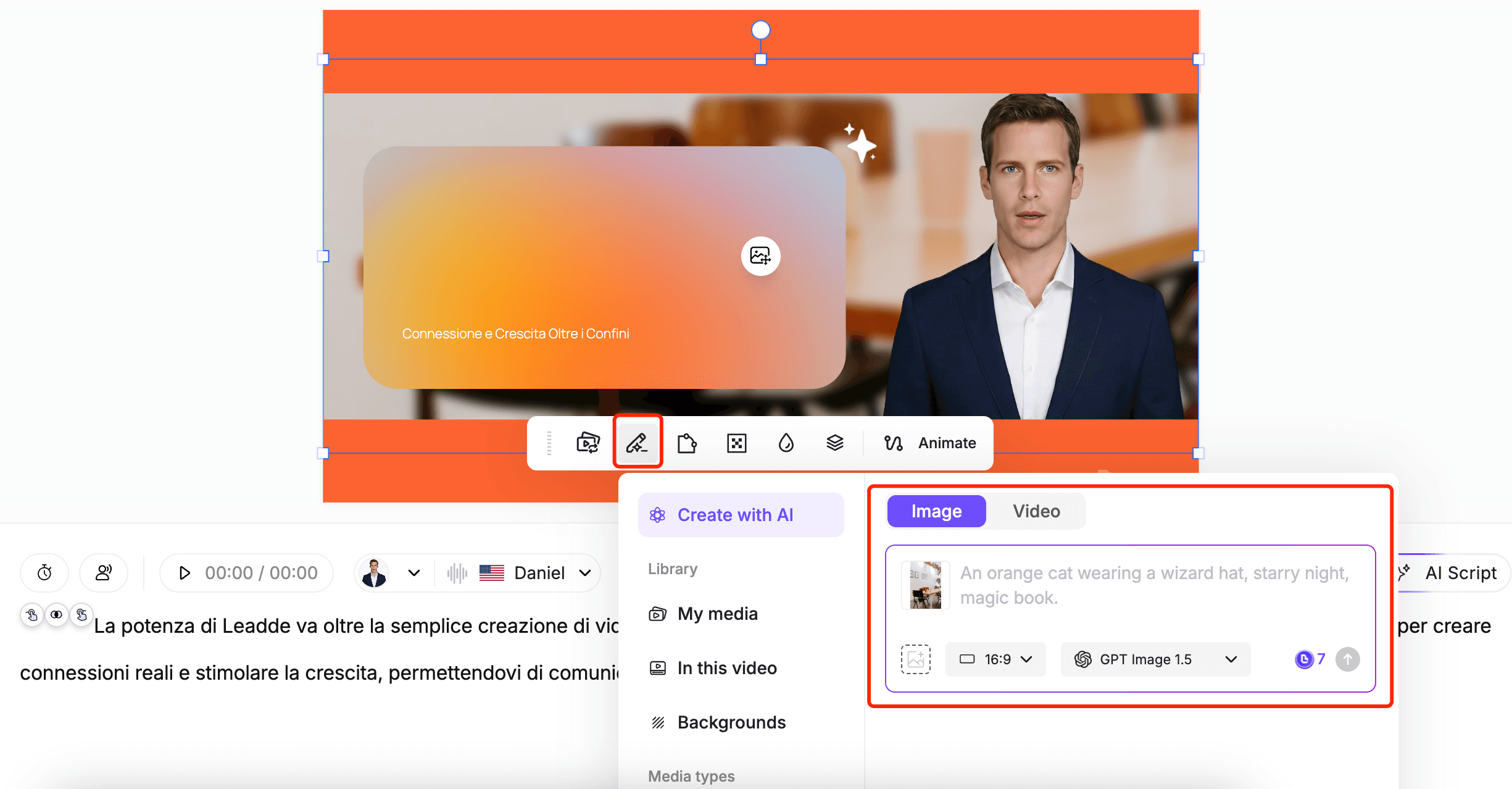
Task: Click the shape sticker icon in toolbar
Action: (x=686, y=443)
